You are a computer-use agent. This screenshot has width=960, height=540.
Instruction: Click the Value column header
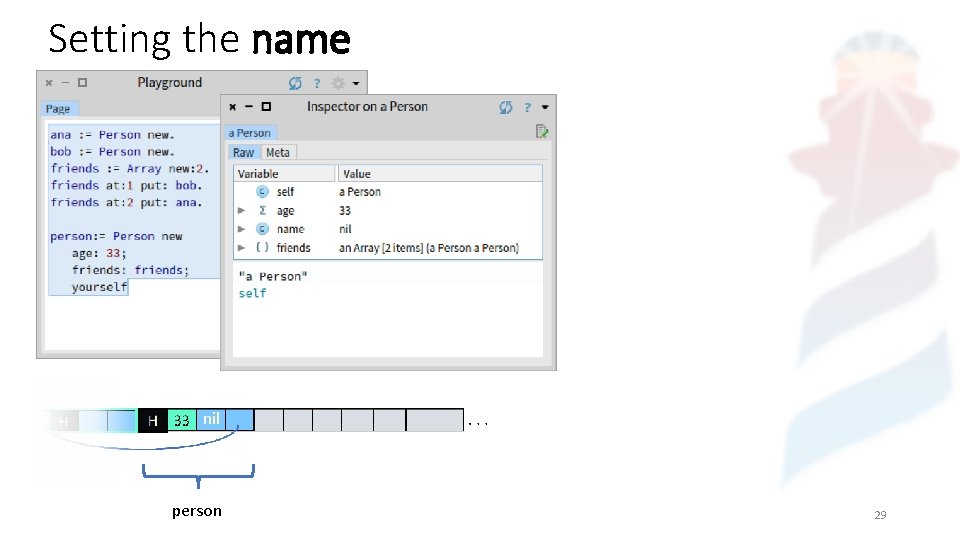point(440,174)
